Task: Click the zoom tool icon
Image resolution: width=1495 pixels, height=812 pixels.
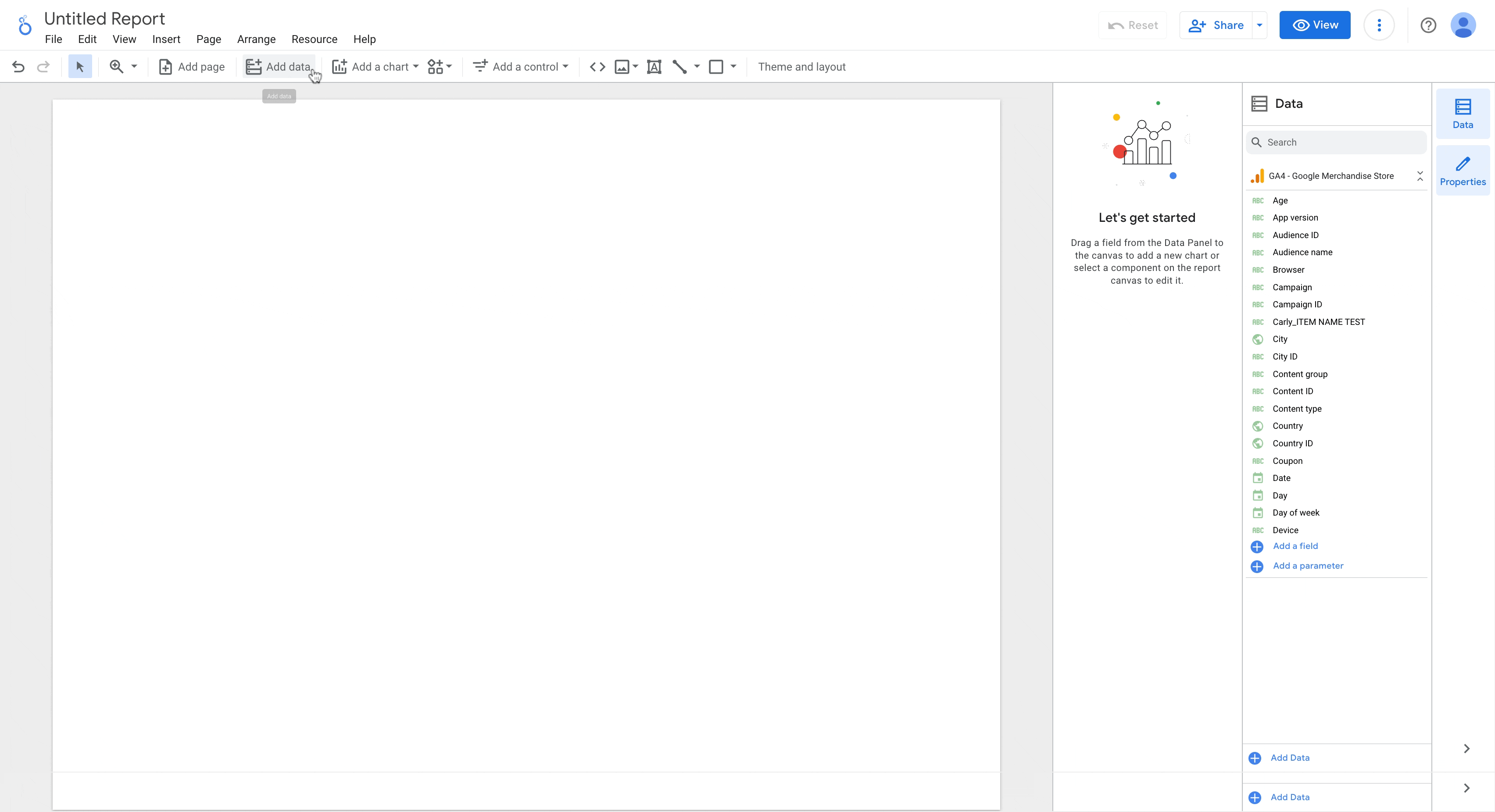Action: coord(117,67)
